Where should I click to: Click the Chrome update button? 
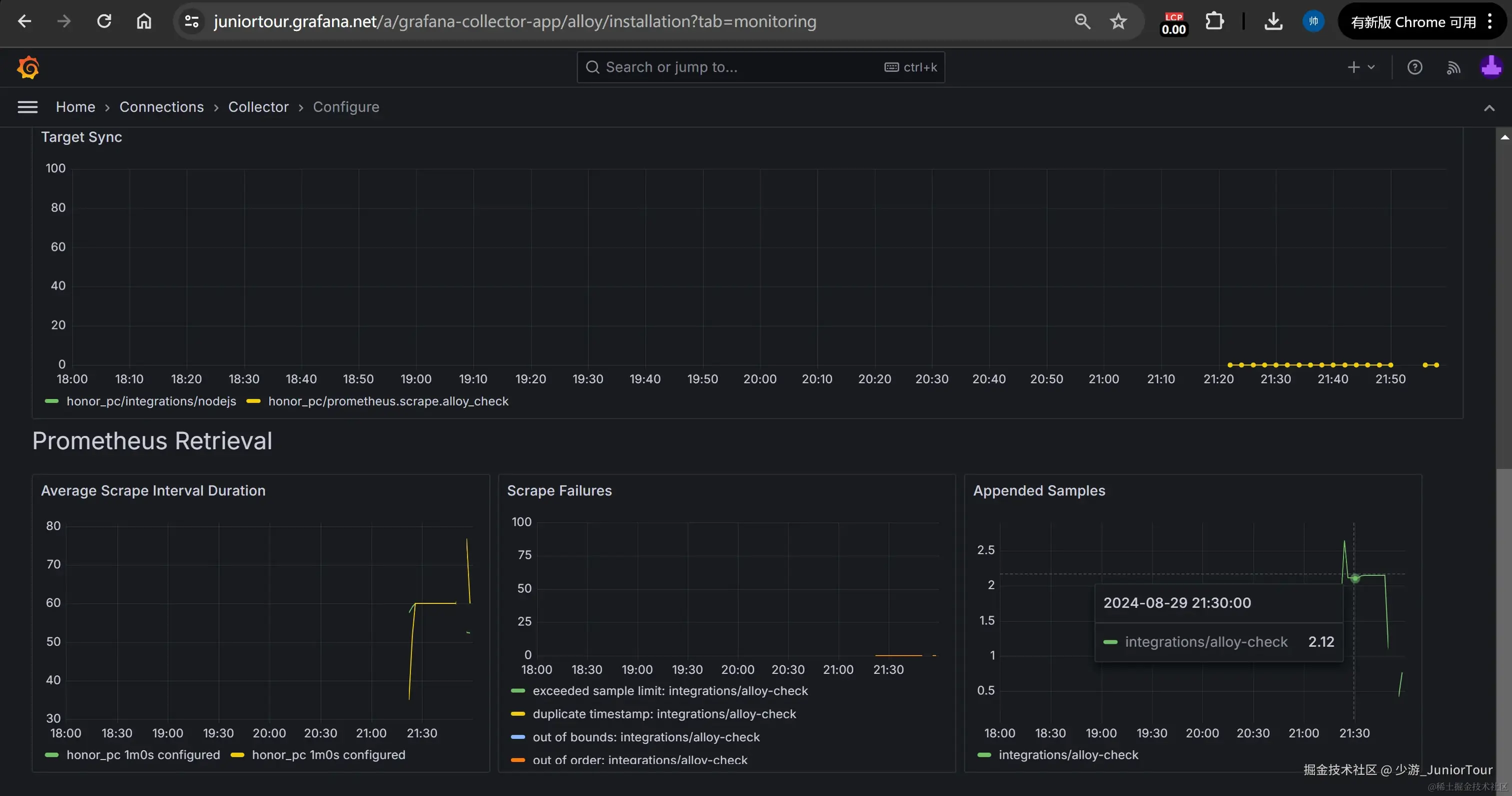[1414, 21]
